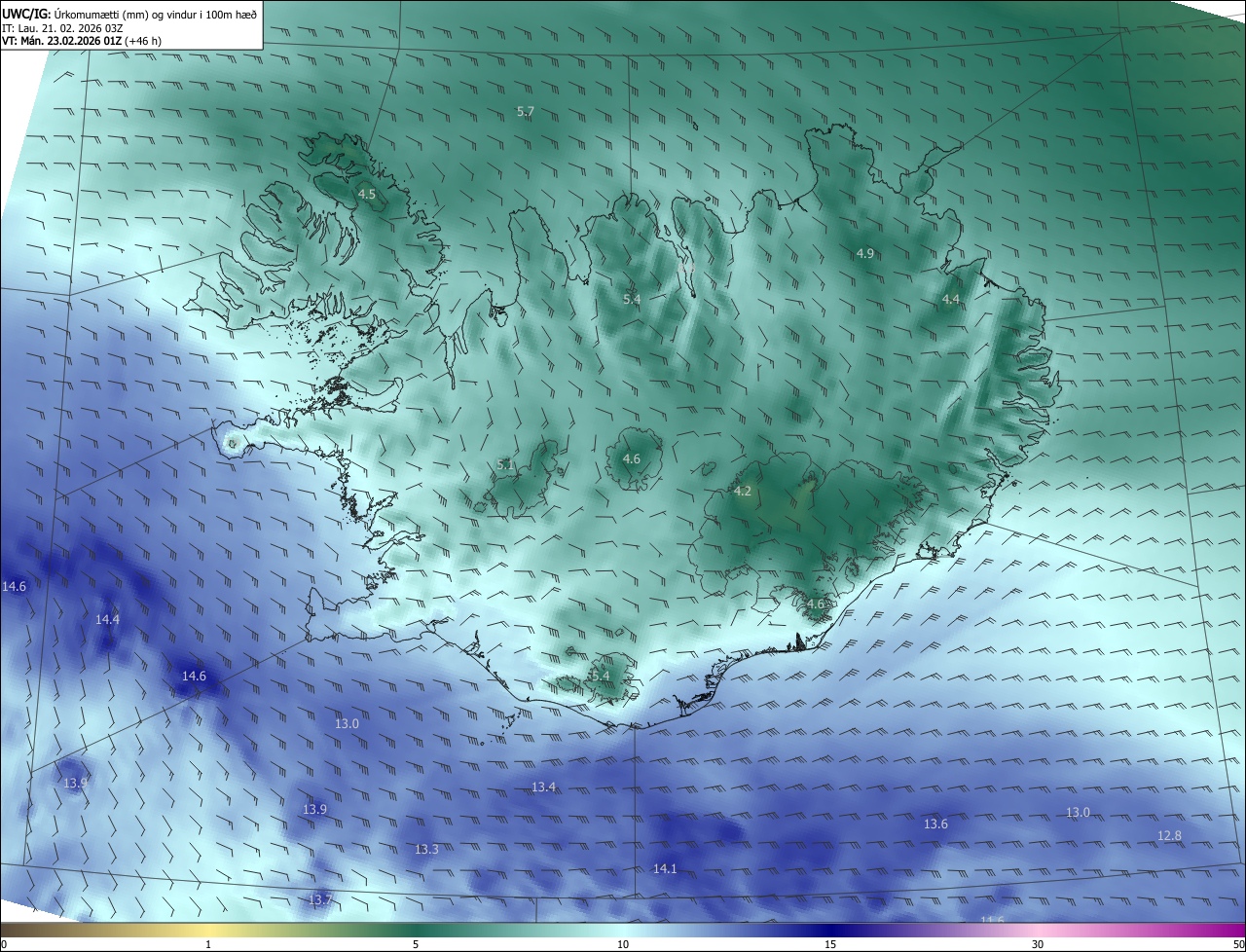Click the 5.7 value north of Iceland

click(x=526, y=112)
